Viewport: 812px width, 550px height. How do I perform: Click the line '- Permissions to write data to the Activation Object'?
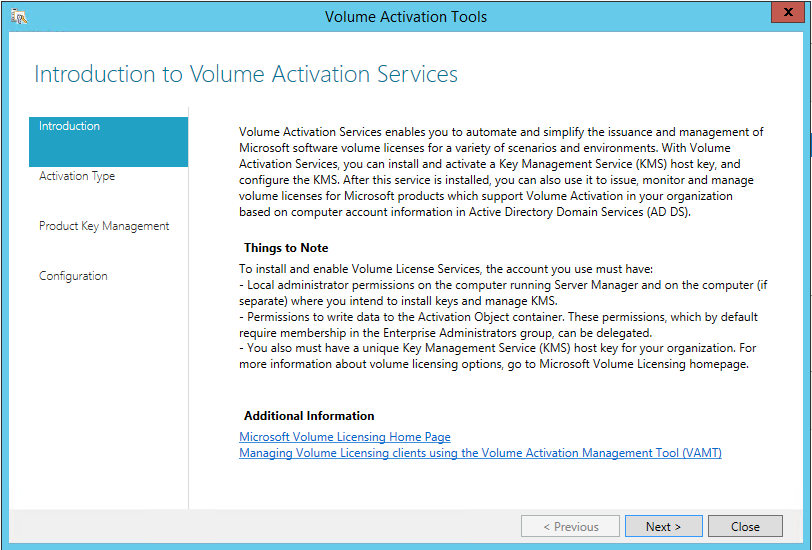click(498, 316)
